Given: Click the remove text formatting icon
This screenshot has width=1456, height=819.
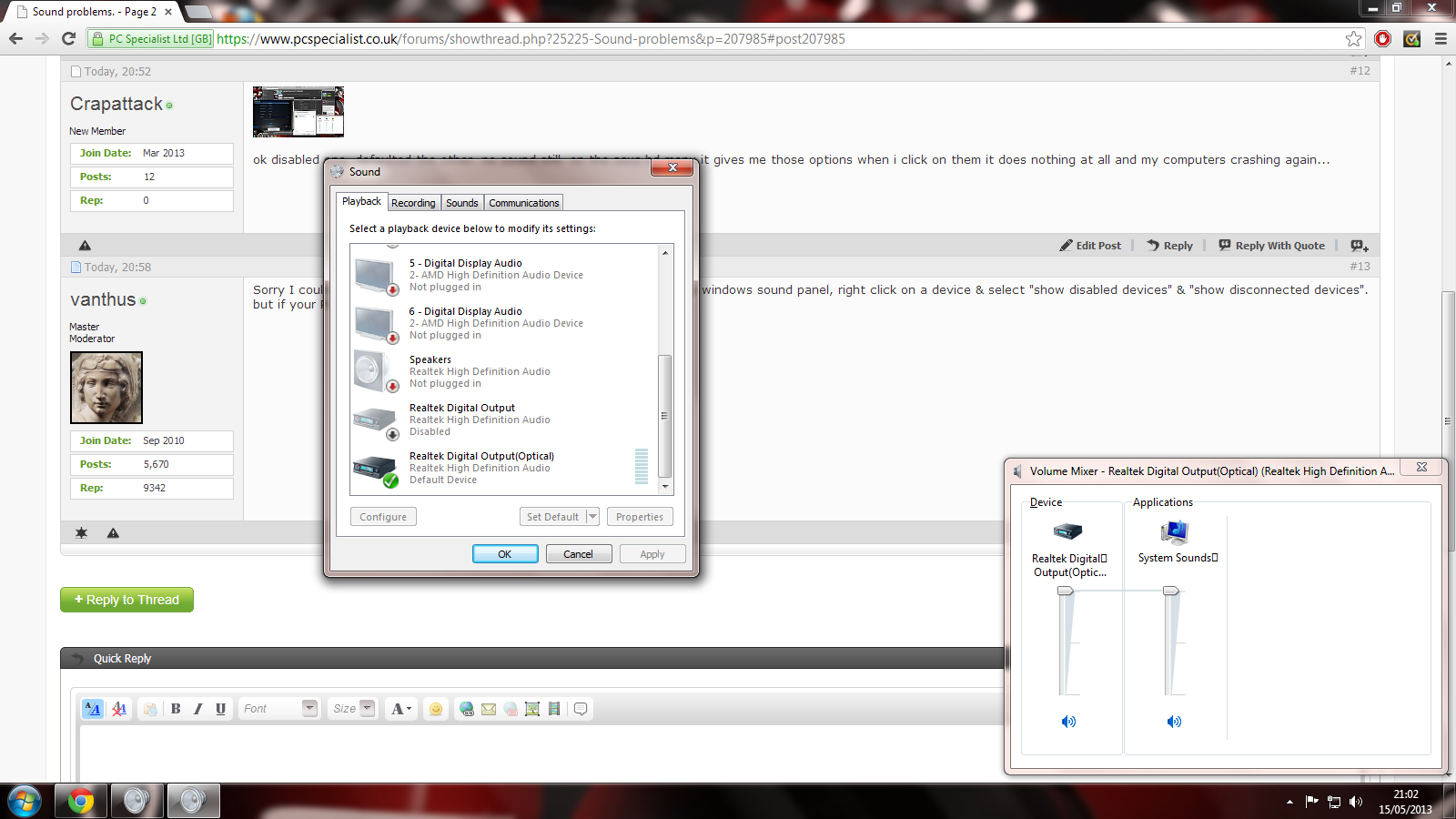Looking at the screenshot, I should 119,709.
